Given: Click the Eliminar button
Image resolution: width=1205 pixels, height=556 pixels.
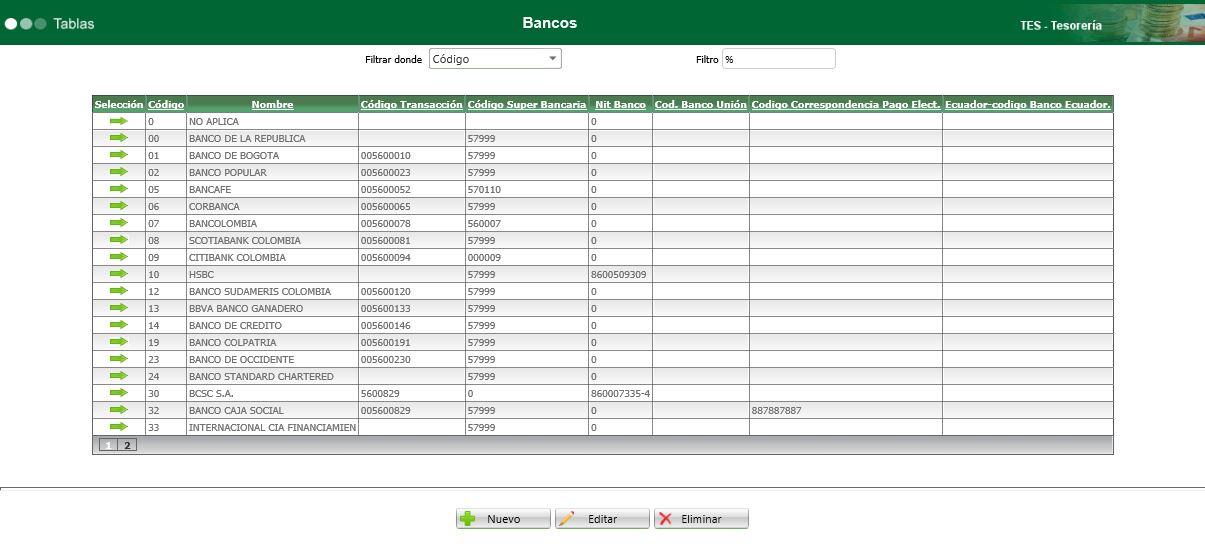Looking at the screenshot, I should tap(702, 519).
